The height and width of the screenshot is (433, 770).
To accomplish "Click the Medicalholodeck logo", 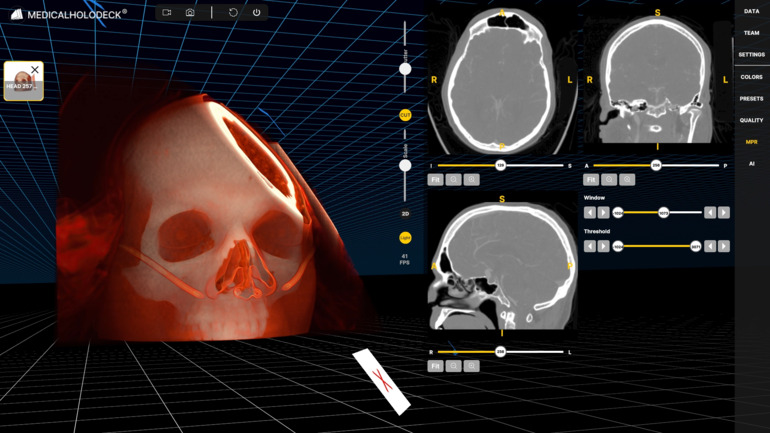I will pos(68,14).
